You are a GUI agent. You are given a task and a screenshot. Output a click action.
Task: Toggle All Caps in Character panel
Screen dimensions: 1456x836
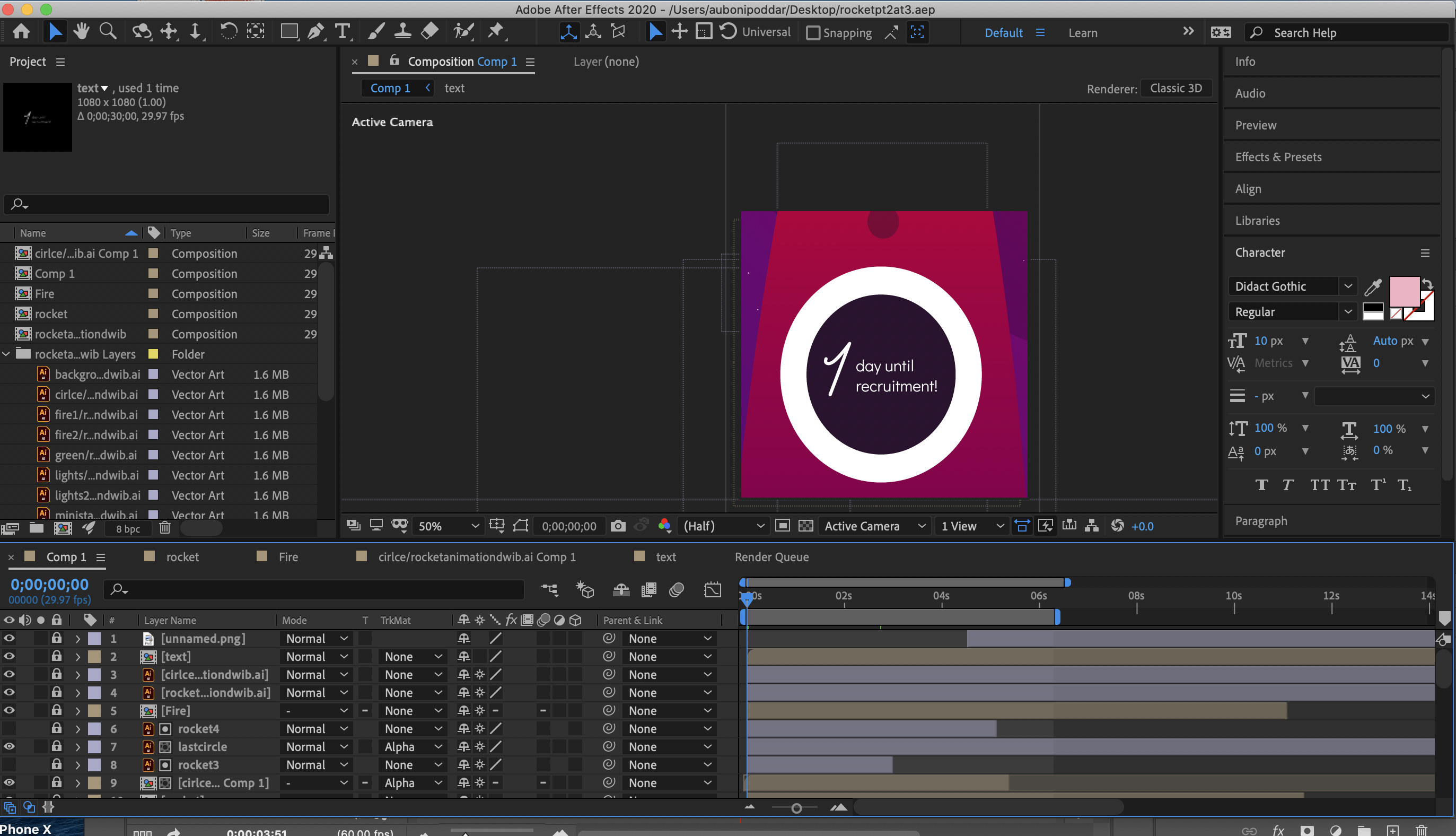point(1319,485)
